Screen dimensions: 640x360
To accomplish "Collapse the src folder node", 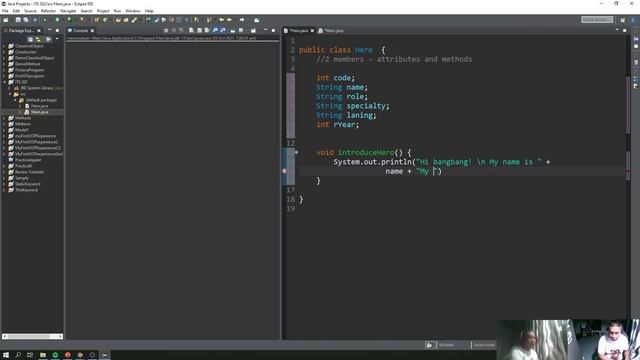I will tap(10, 94).
